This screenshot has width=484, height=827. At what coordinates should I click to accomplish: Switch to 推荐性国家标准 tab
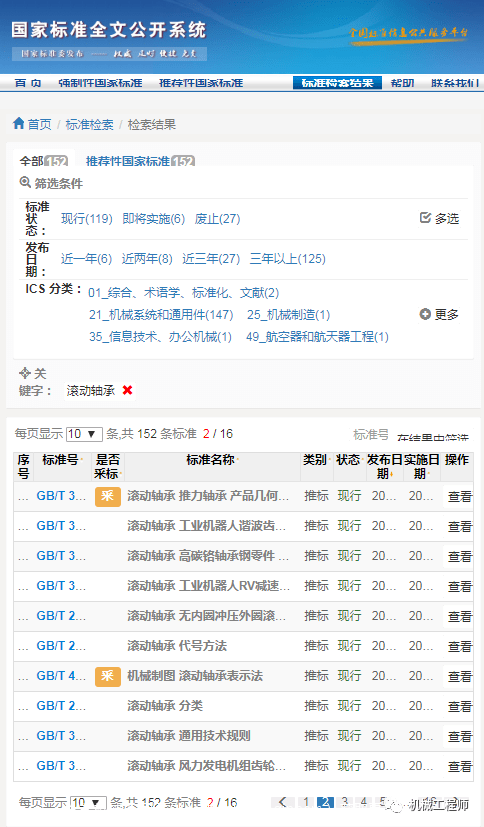pyautogui.click(x=140, y=161)
